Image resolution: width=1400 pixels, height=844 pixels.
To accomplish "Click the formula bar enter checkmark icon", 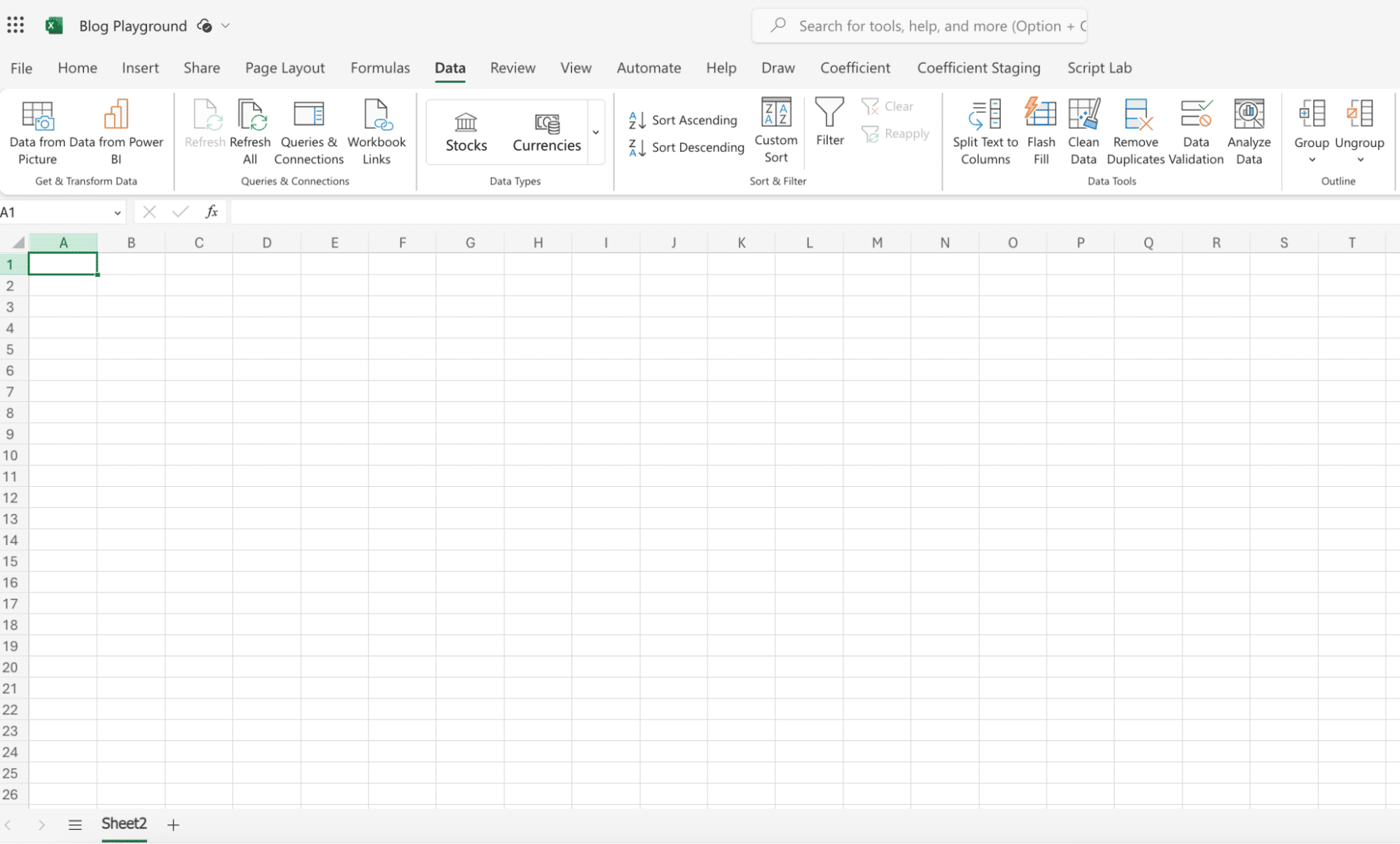I will pos(181,212).
